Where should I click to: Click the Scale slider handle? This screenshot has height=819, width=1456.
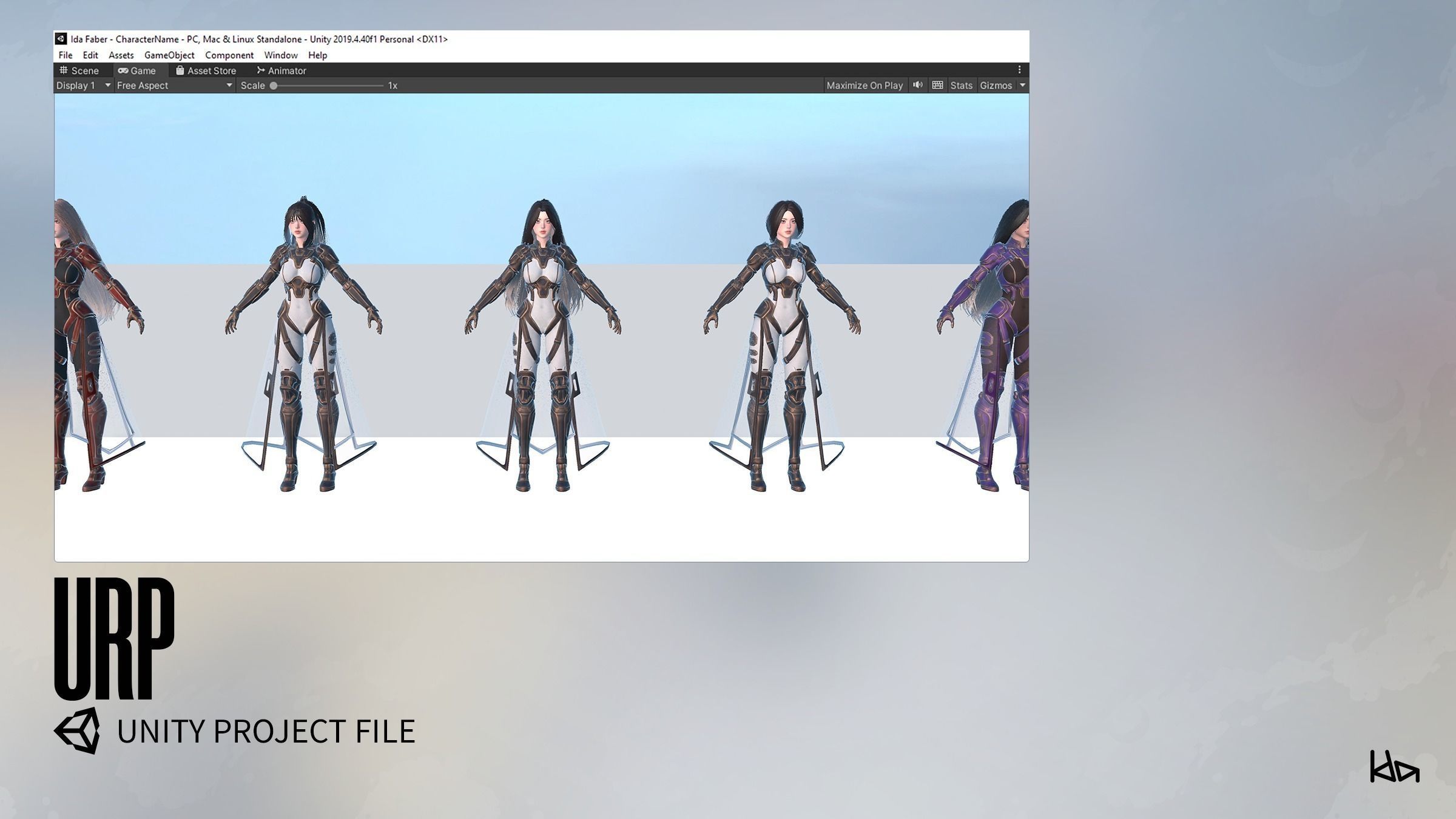[x=274, y=86]
